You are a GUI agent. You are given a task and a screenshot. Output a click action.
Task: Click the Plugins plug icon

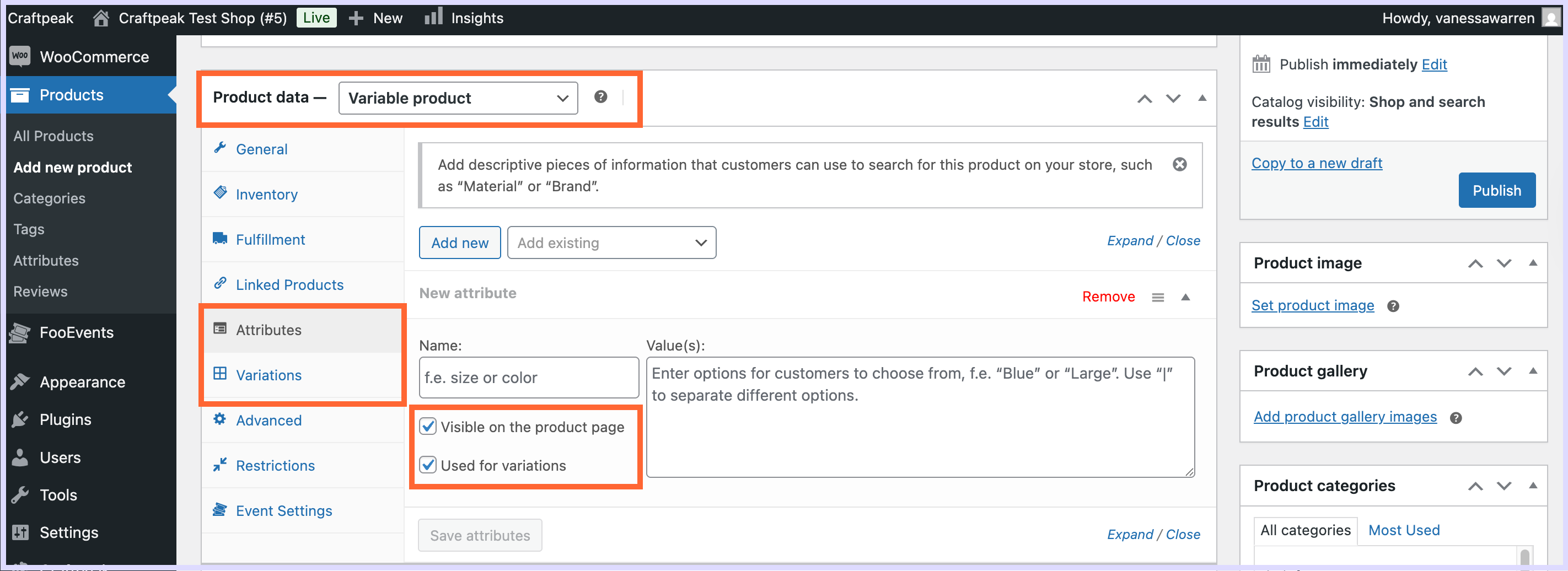pos(20,419)
